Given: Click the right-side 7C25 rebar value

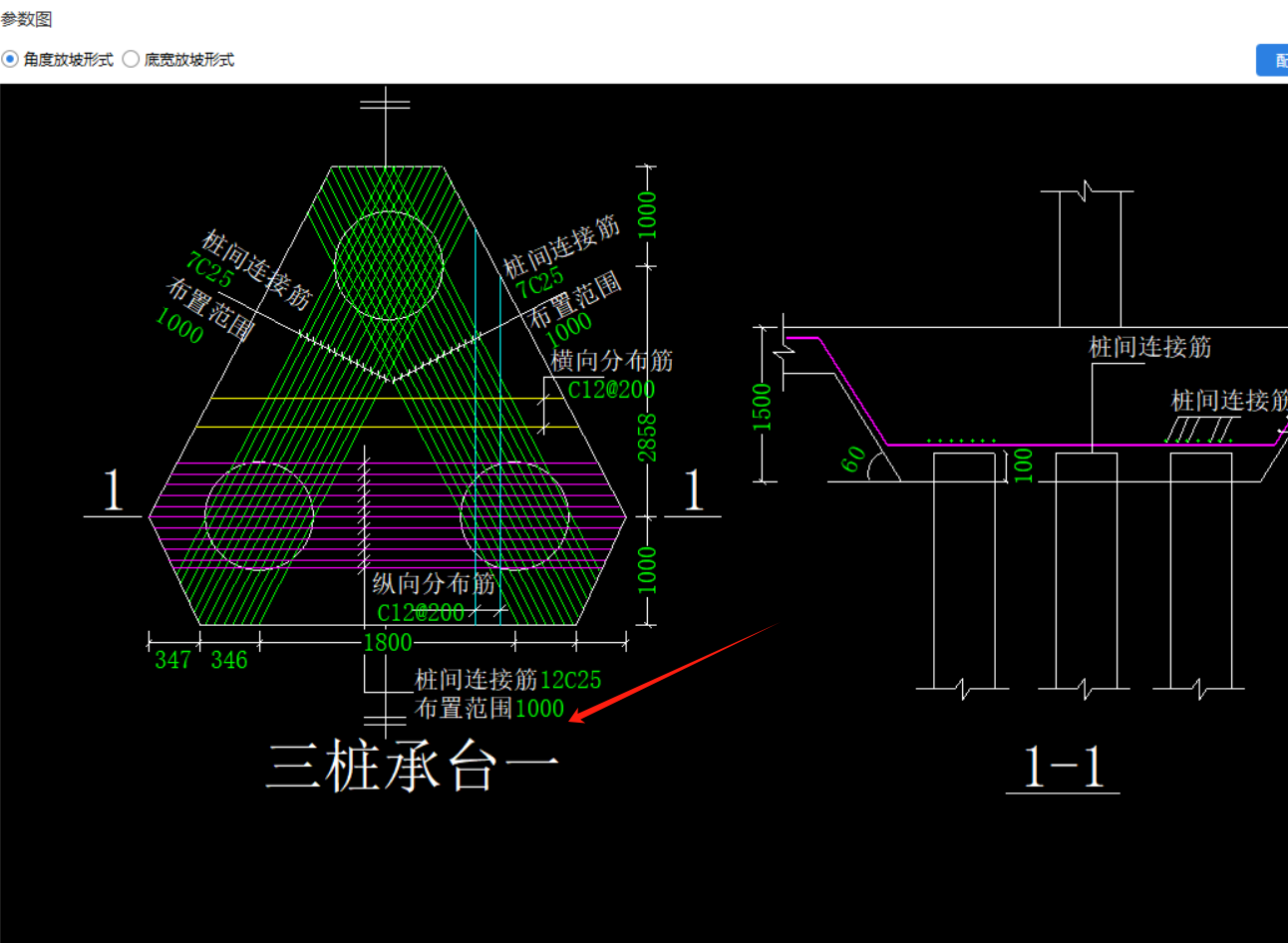Looking at the screenshot, I should (539, 281).
